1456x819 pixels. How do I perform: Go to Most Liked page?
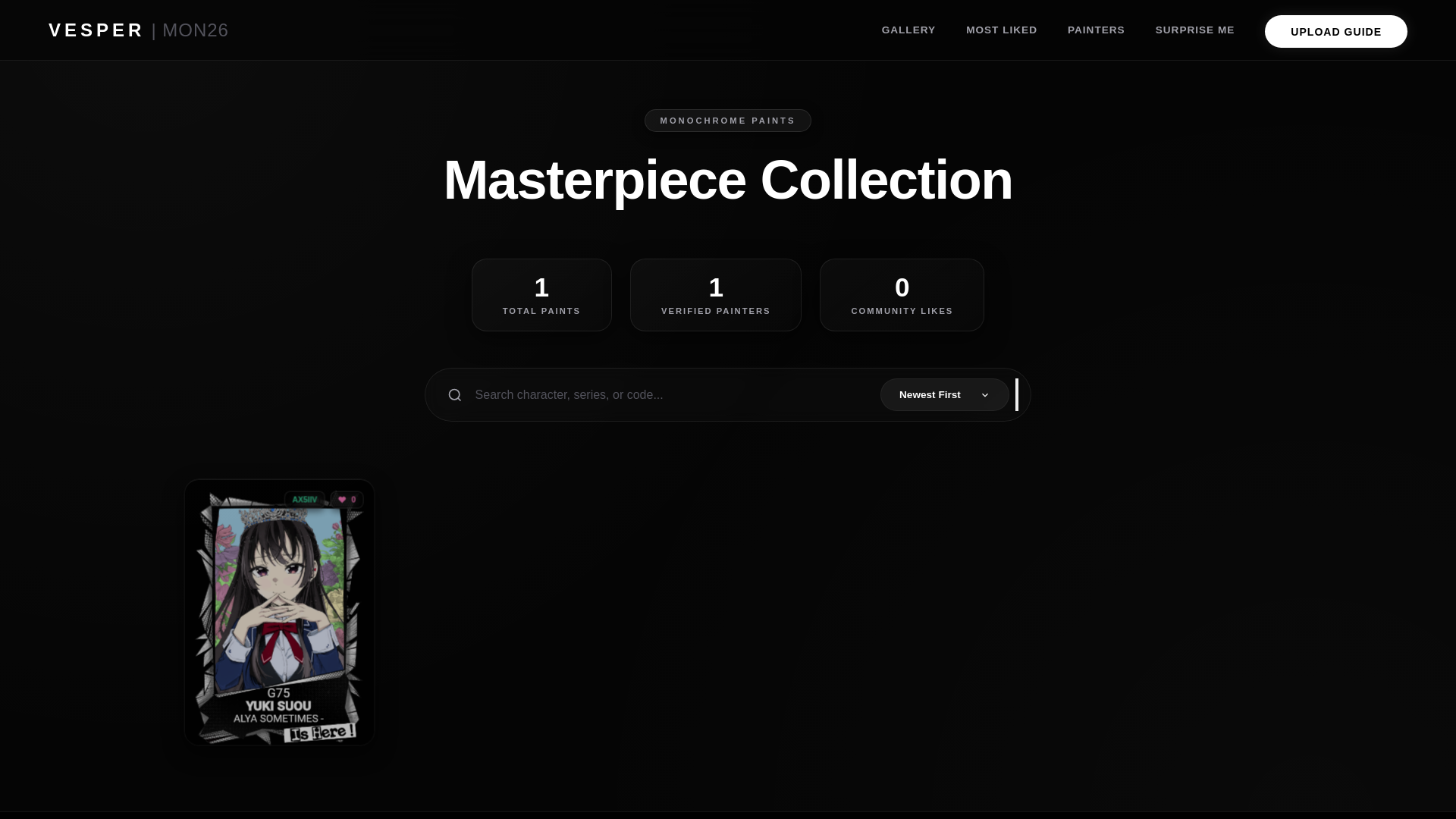[x=1001, y=30]
